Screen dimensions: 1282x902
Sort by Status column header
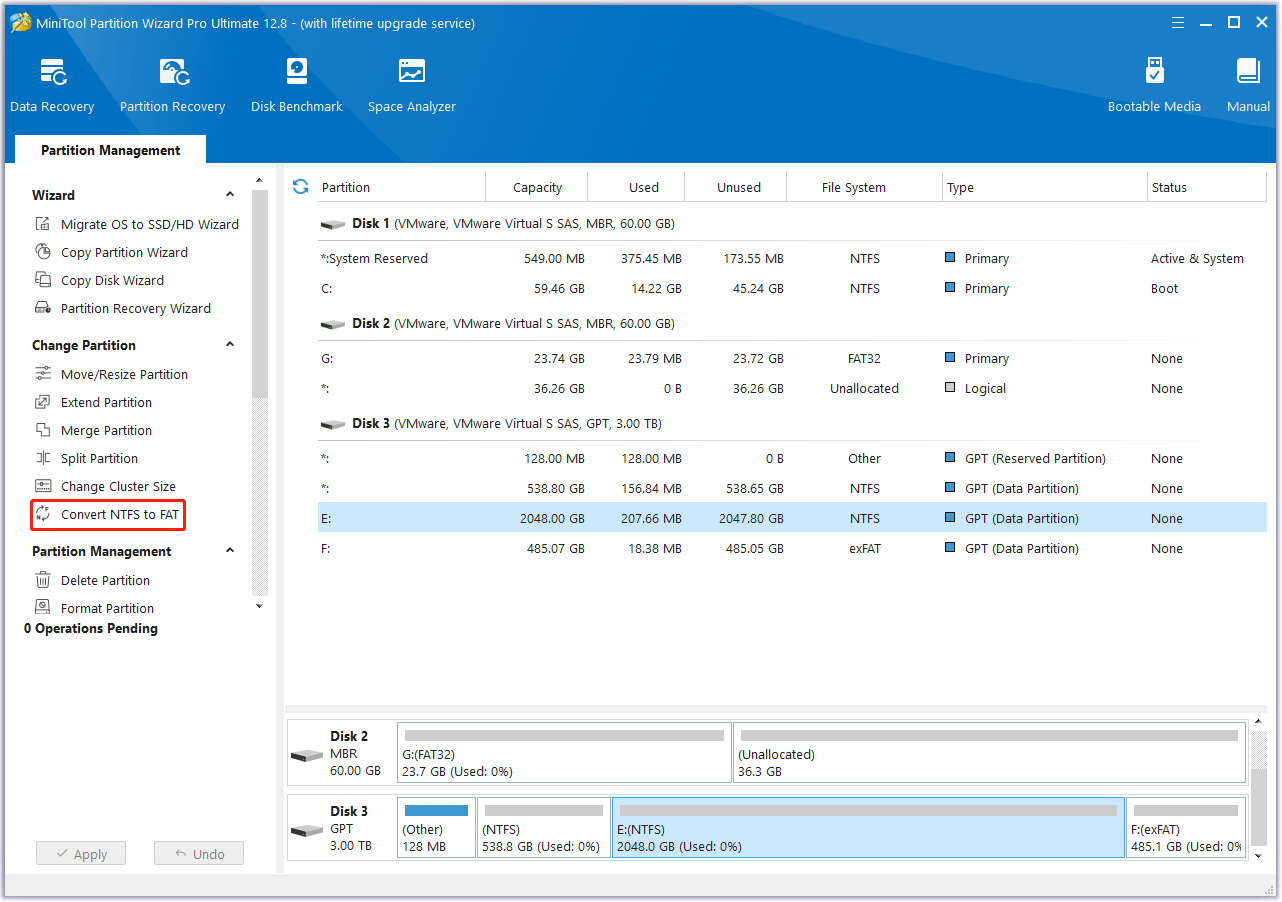click(1207, 187)
